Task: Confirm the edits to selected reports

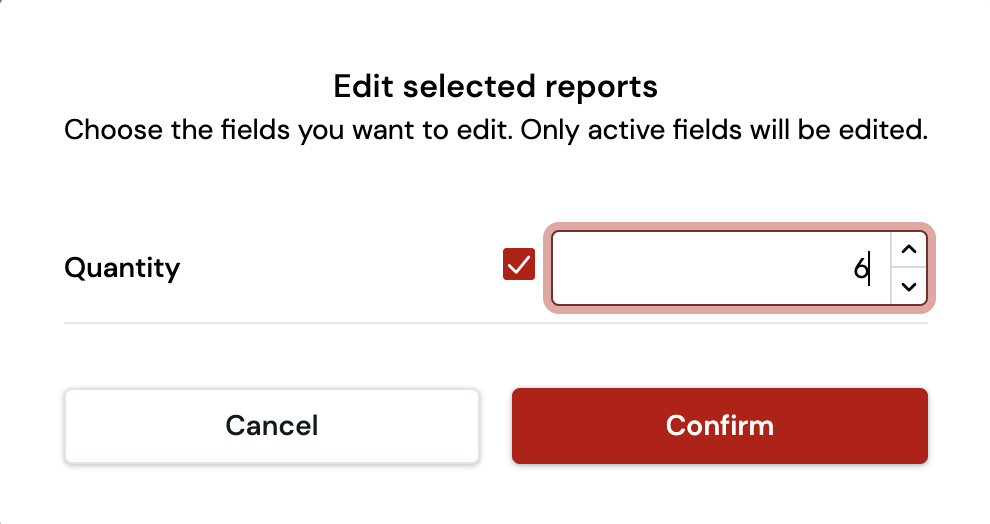Action: pos(719,426)
